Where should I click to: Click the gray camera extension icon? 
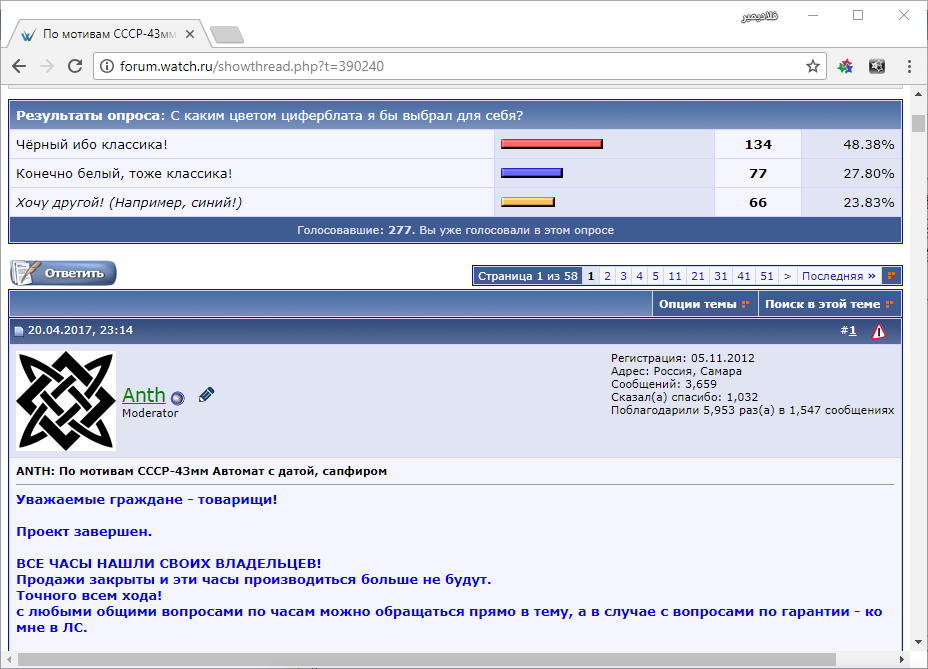(x=877, y=67)
